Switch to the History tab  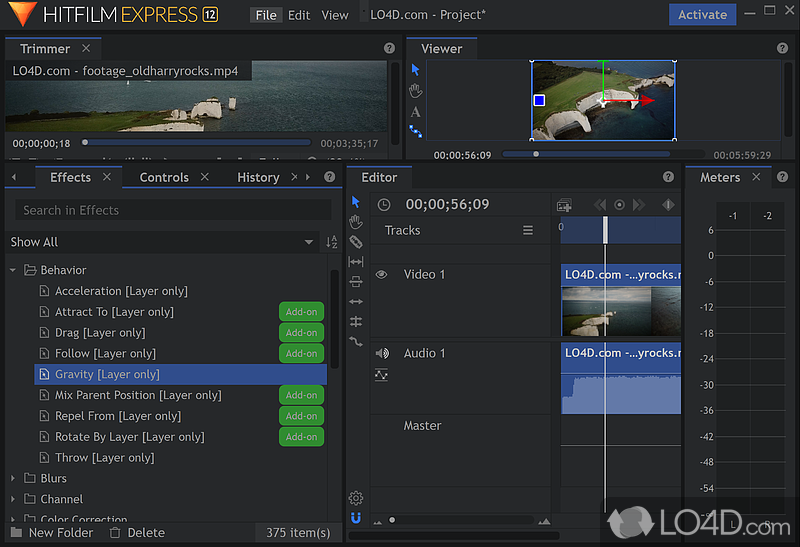click(x=258, y=177)
